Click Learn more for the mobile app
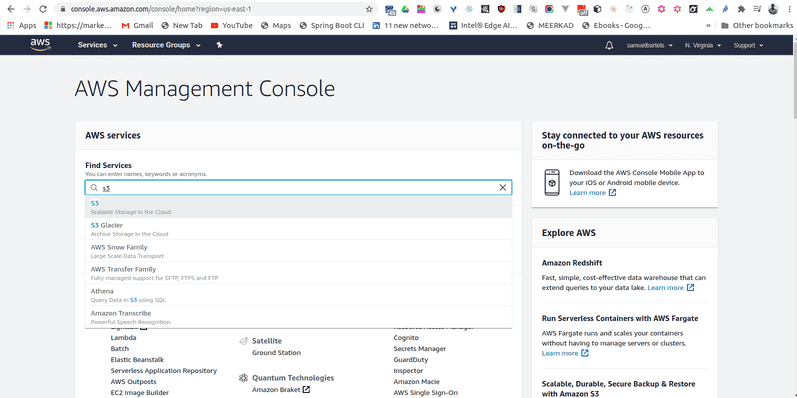Viewport: 797px width, 398px height. [x=593, y=193]
